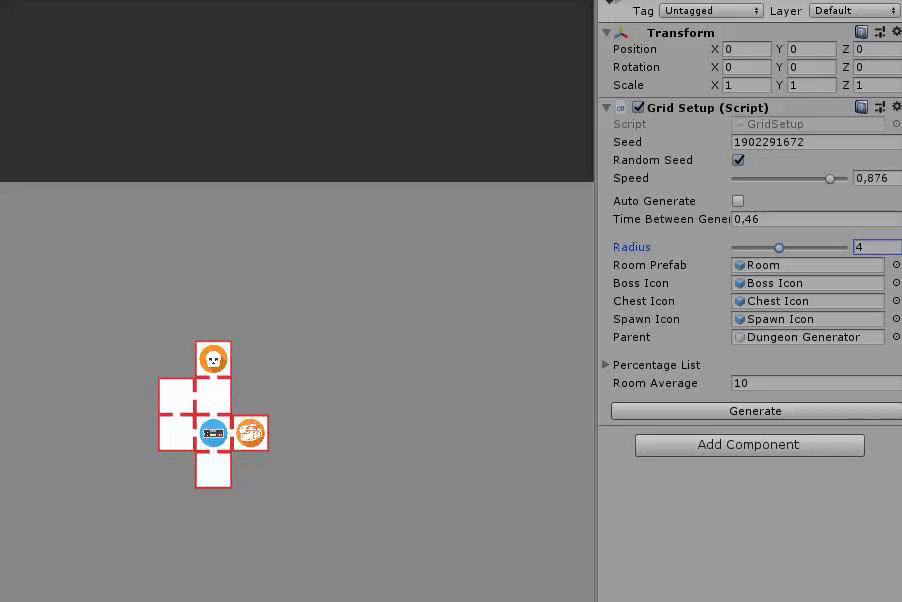Open the Grid Setup script settings gear
The height and width of the screenshot is (602, 902).
(895, 107)
